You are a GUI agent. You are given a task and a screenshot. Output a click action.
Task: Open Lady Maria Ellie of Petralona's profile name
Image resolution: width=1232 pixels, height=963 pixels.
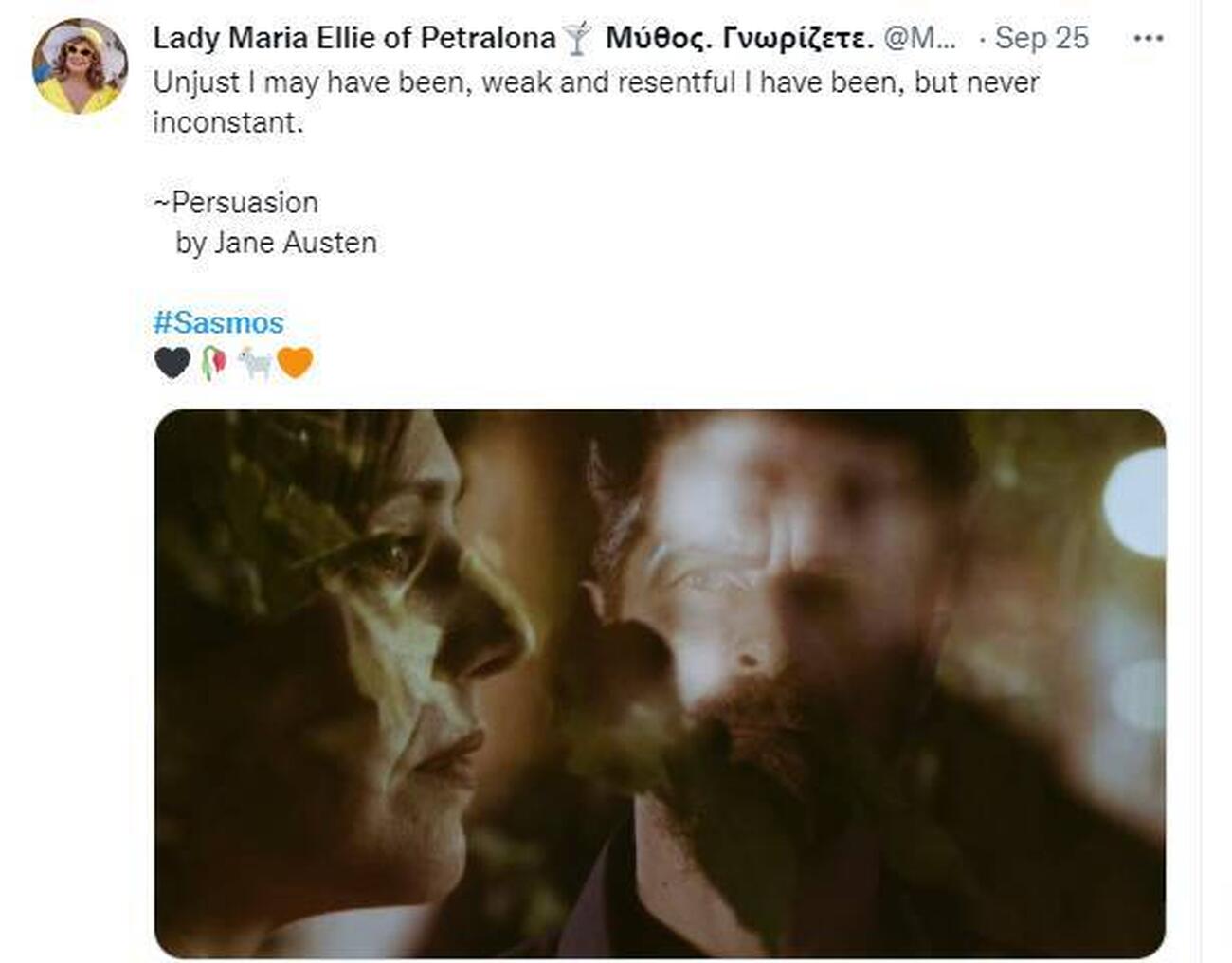[x=354, y=38]
